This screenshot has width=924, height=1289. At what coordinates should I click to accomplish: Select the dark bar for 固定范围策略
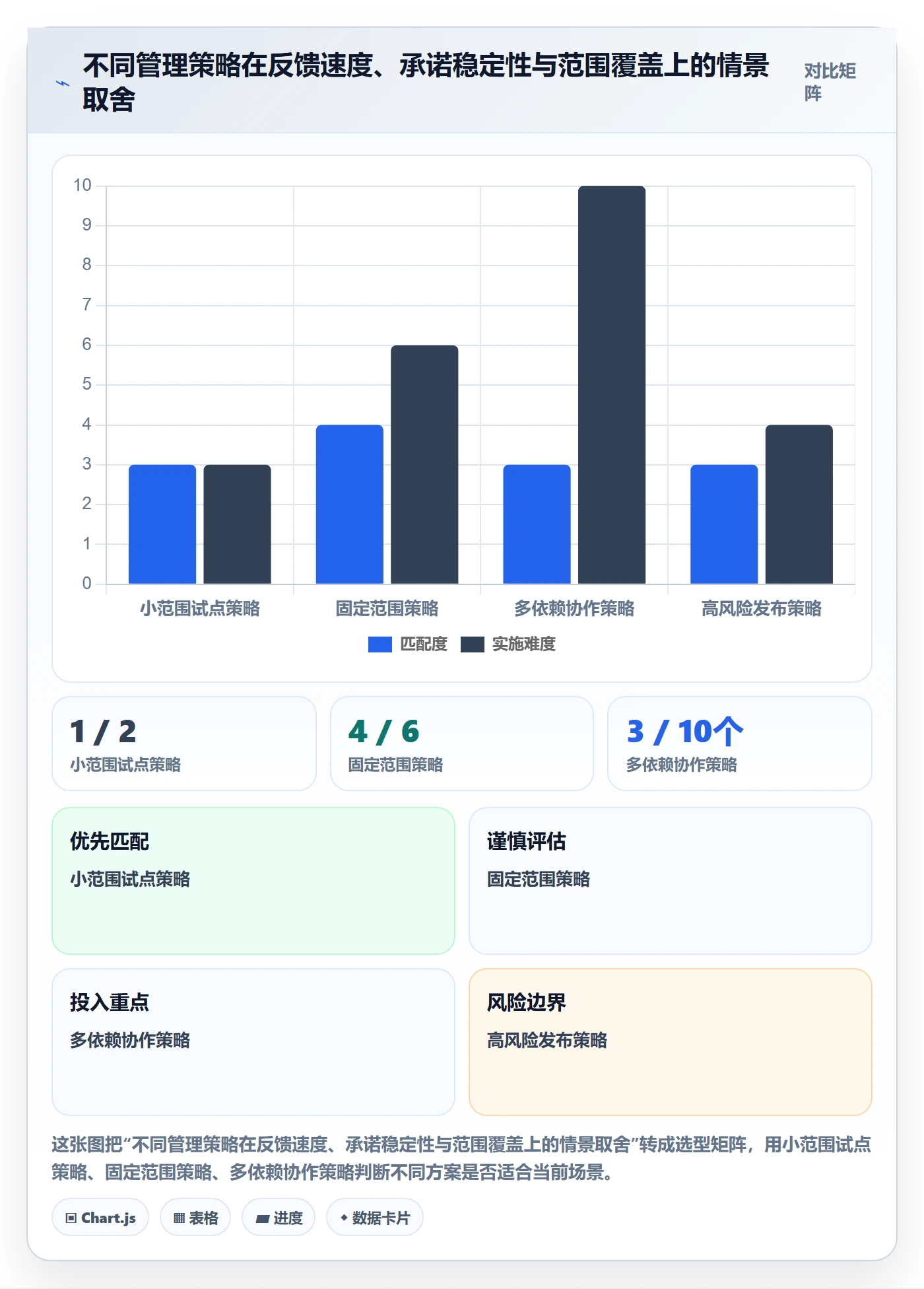click(424, 465)
